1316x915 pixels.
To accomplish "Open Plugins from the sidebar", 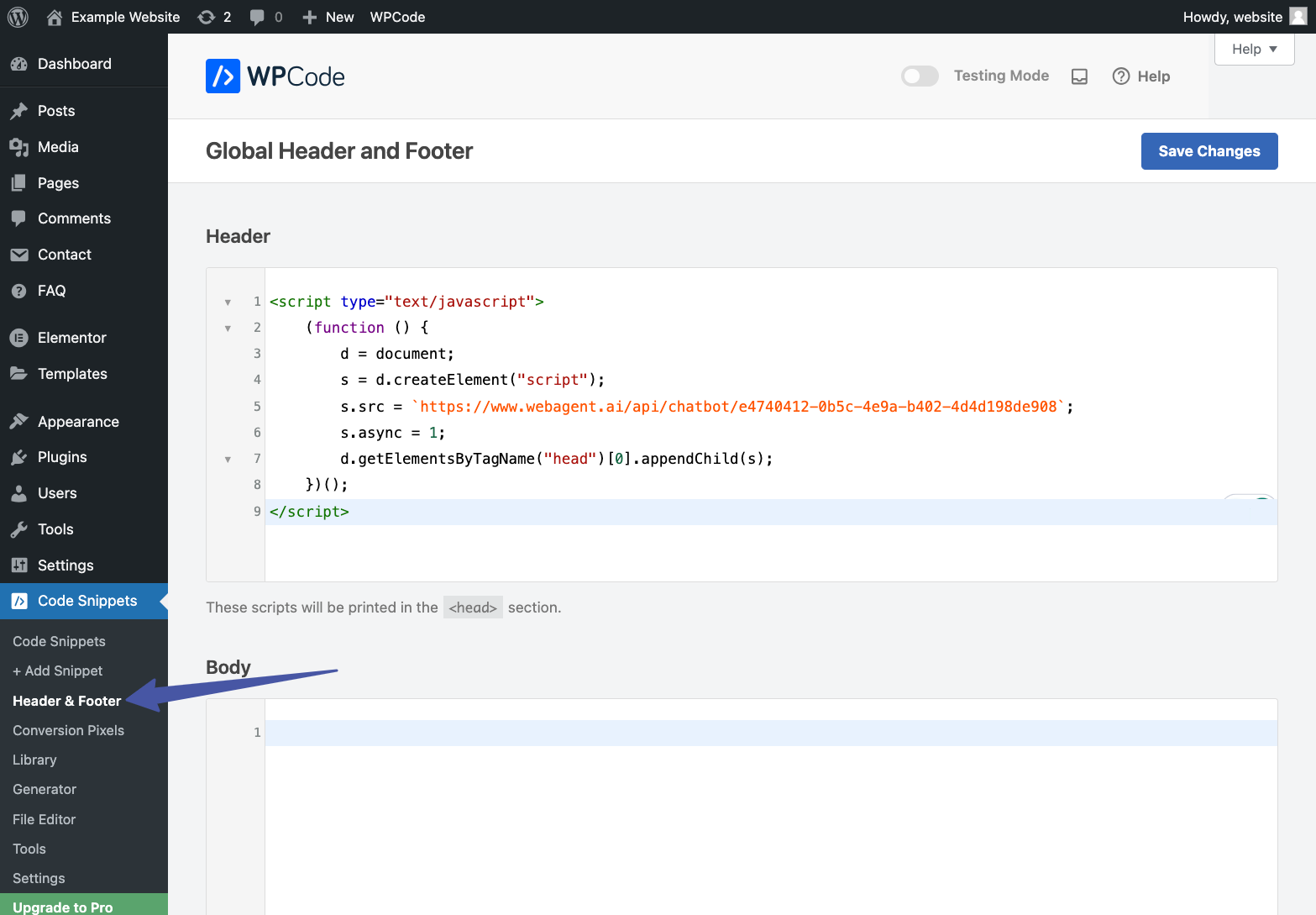I will (x=62, y=457).
